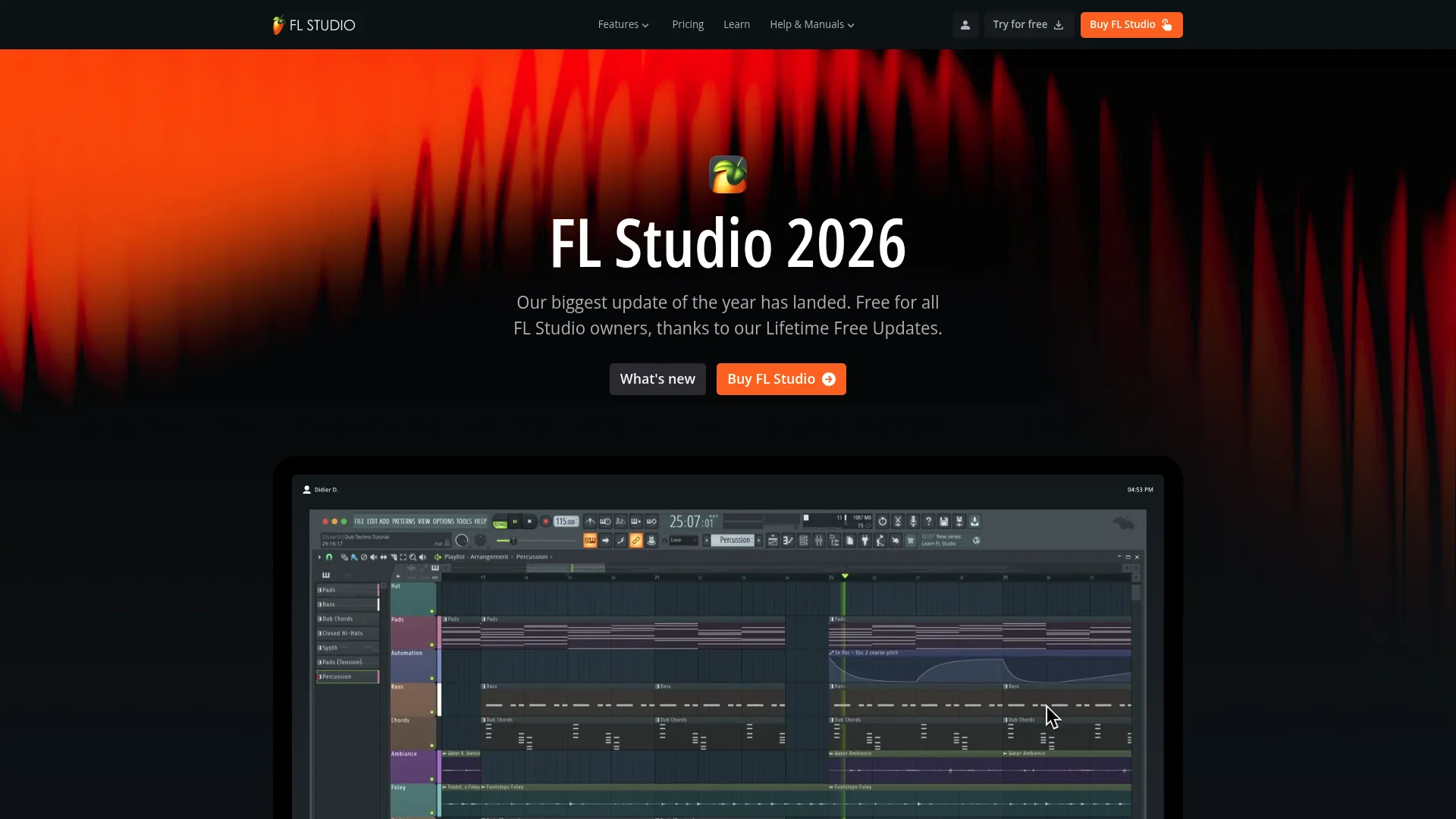Open the VIEW menu
This screenshot has width=1456, height=819.
pos(424,521)
